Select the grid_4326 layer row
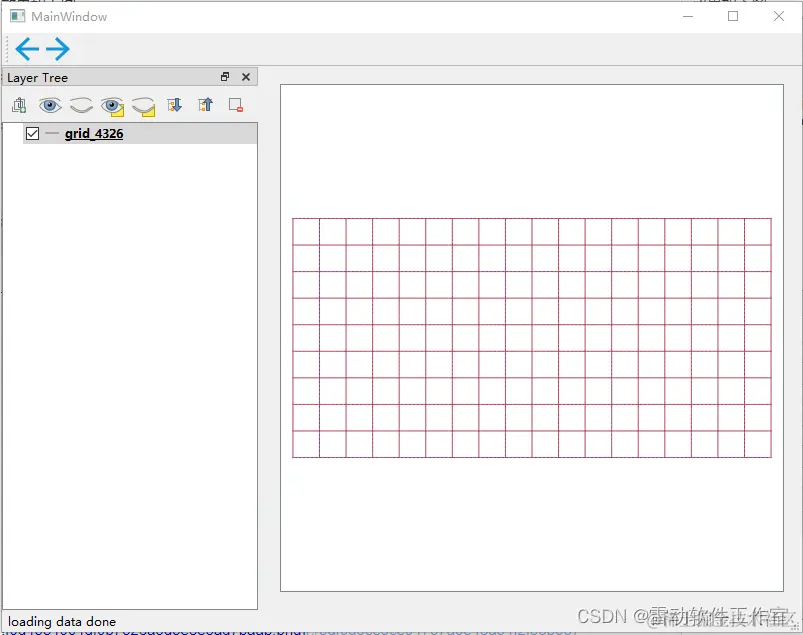The height and width of the screenshot is (635, 803). point(140,134)
